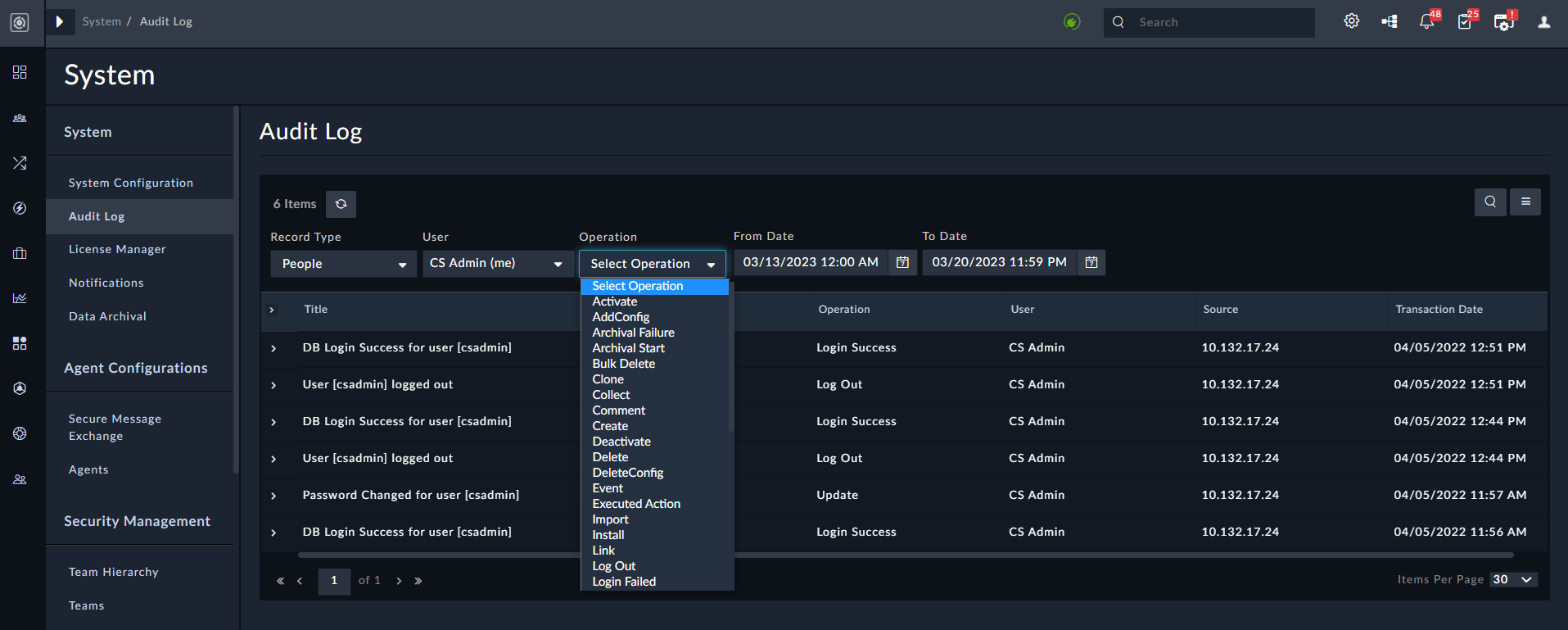Expand the Password Changed row
1568x630 pixels.
[273, 496]
